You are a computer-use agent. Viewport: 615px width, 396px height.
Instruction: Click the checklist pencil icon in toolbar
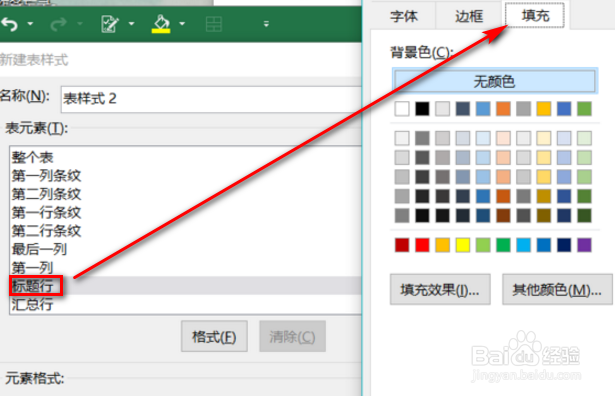click(110, 24)
